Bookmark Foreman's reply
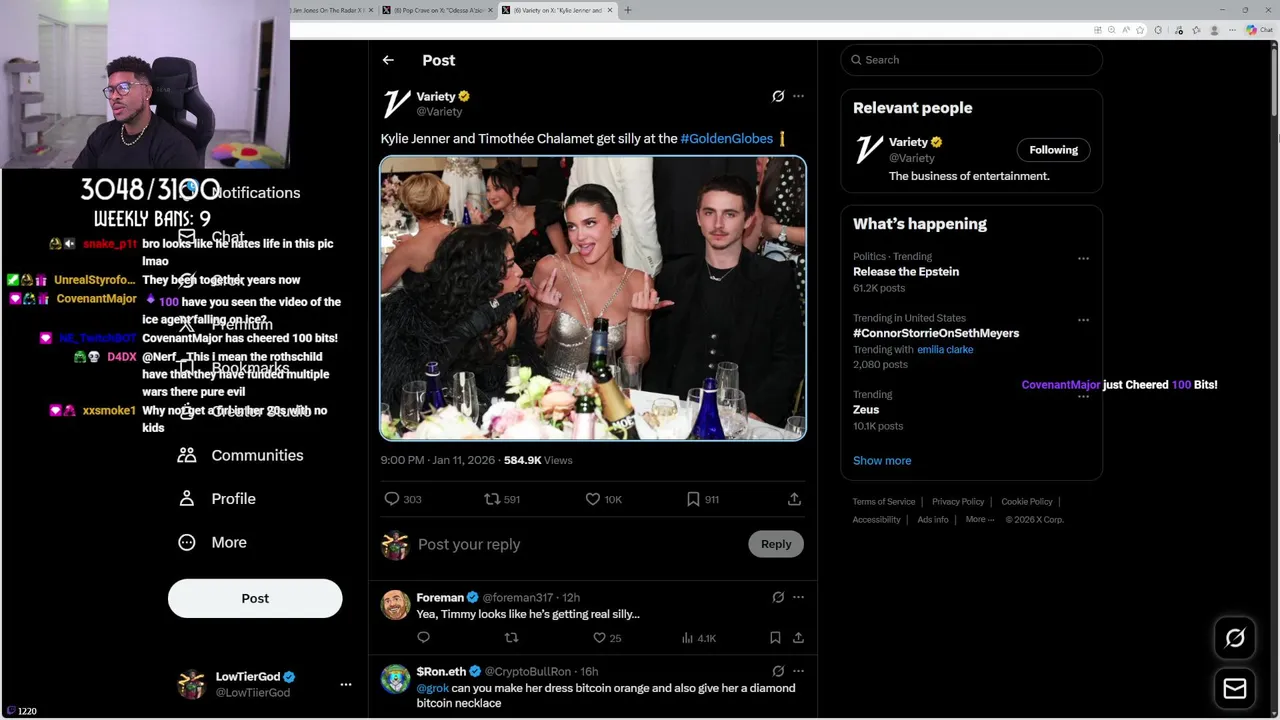The width and height of the screenshot is (1280, 720). [x=775, y=638]
